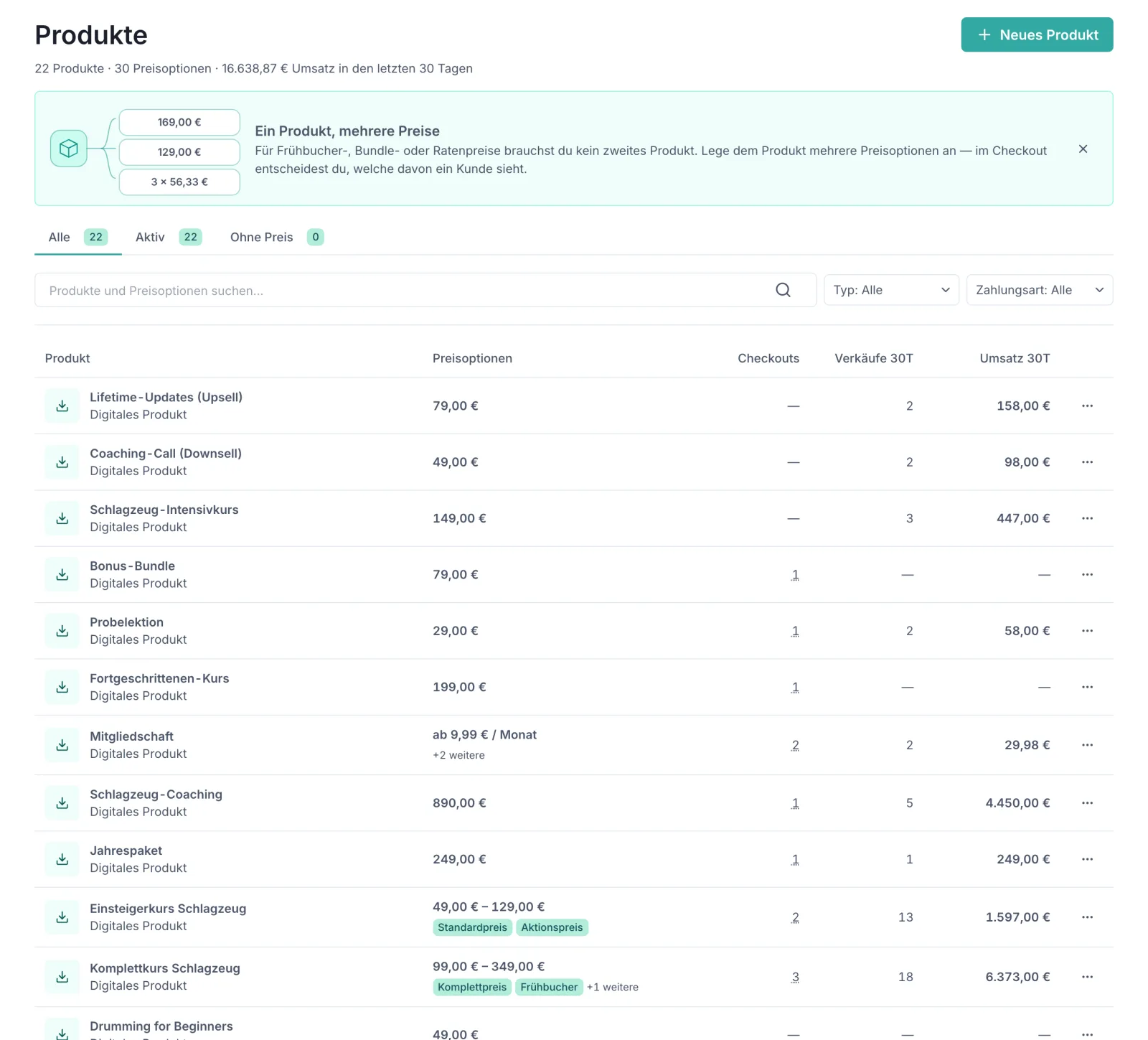Click download icon of Schlagzeug-Intensivkurs
The height and width of the screenshot is (1040, 1148).
click(62, 518)
